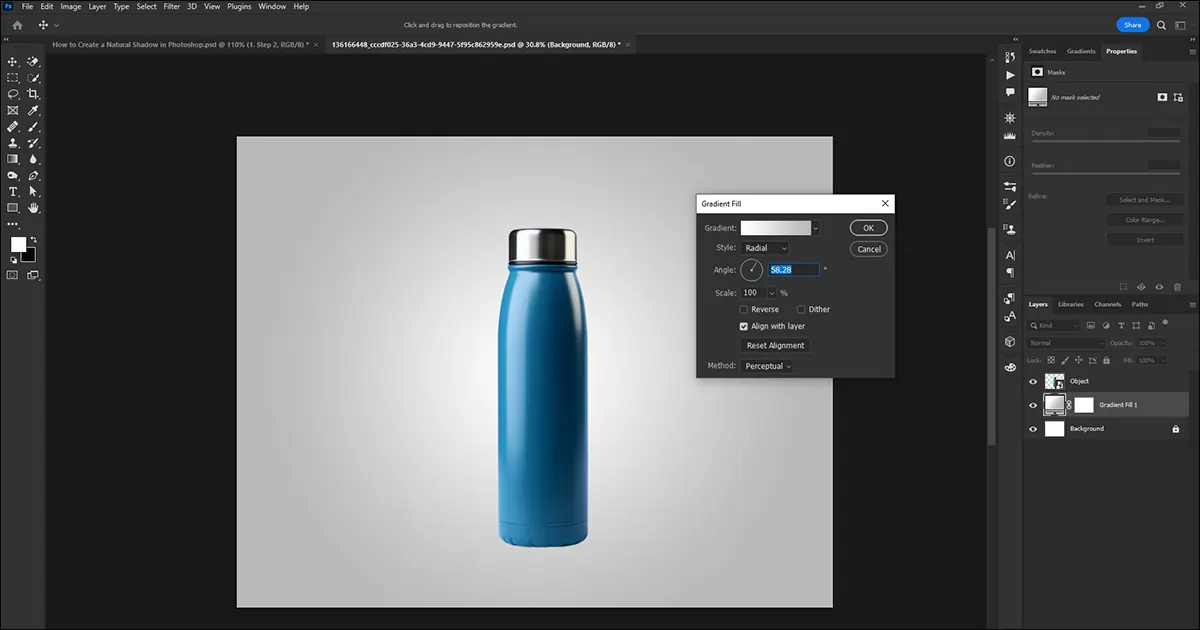Click Cancel in Gradient Fill dialog
The width and height of the screenshot is (1200, 630).
[x=868, y=249]
